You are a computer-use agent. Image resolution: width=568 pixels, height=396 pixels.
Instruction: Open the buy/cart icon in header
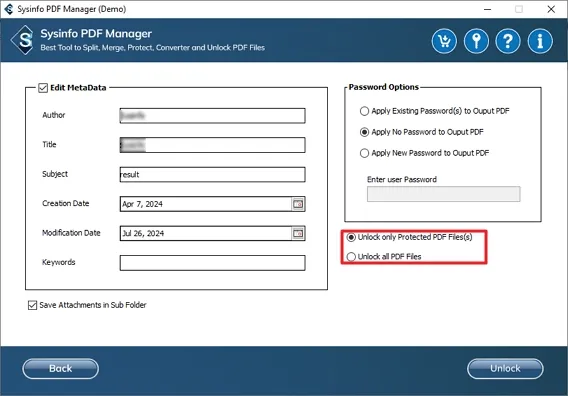point(444,41)
